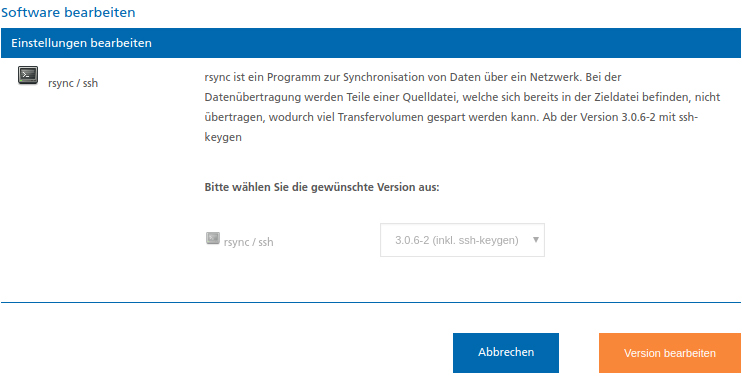Cancel with the Abbrechen button
742x383 pixels.
coord(505,353)
